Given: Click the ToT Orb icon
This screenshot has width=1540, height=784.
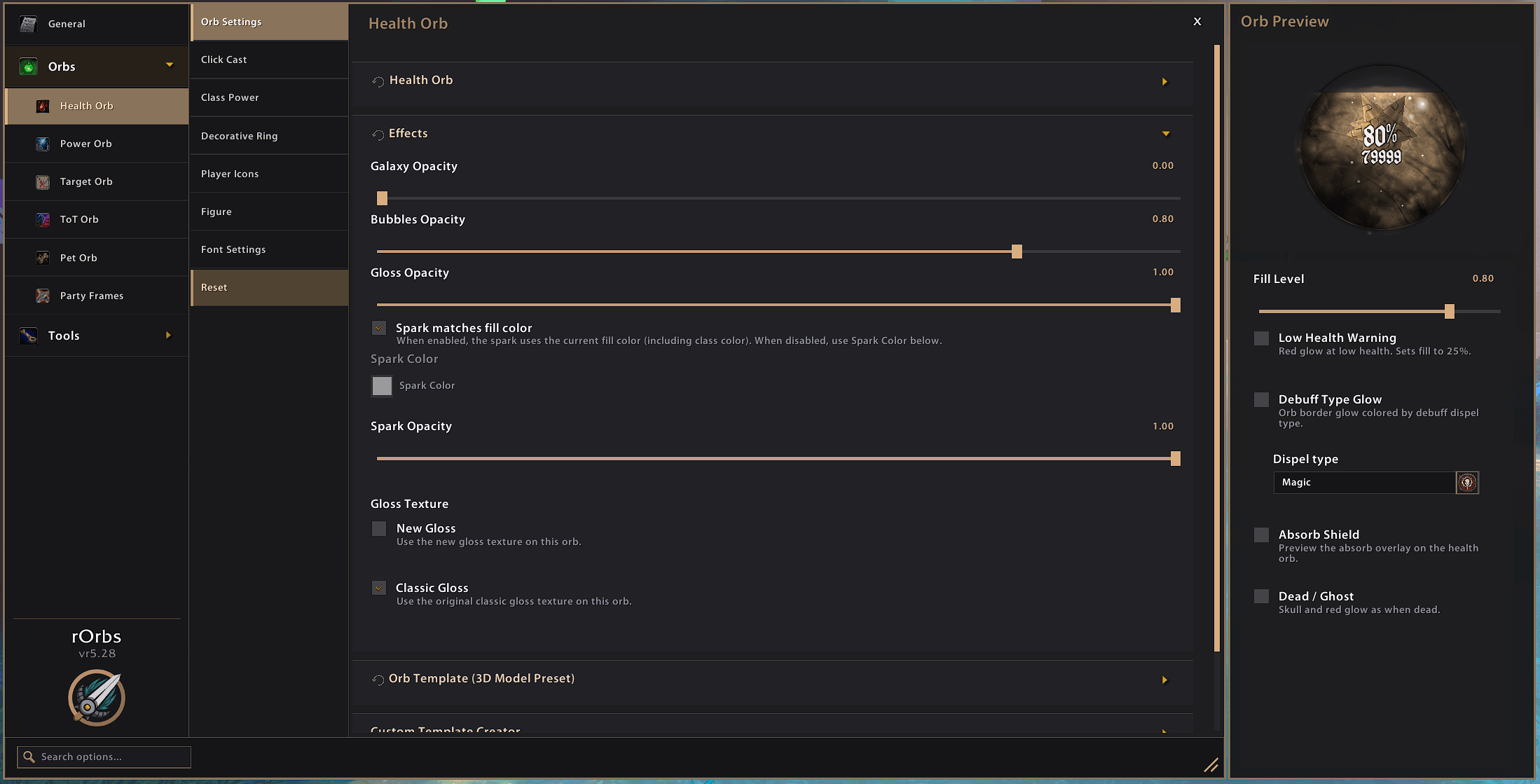Looking at the screenshot, I should pyautogui.click(x=43, y=220).
